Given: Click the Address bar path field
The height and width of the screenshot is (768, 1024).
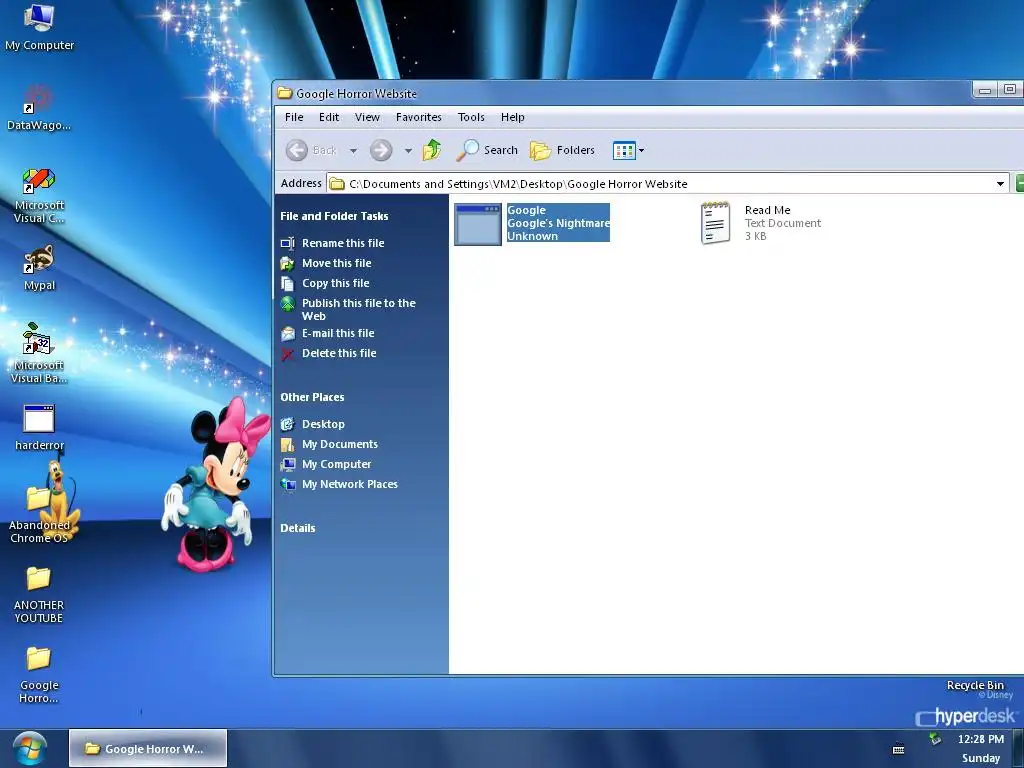Looking at the screenshot, I should pos(667,184).
